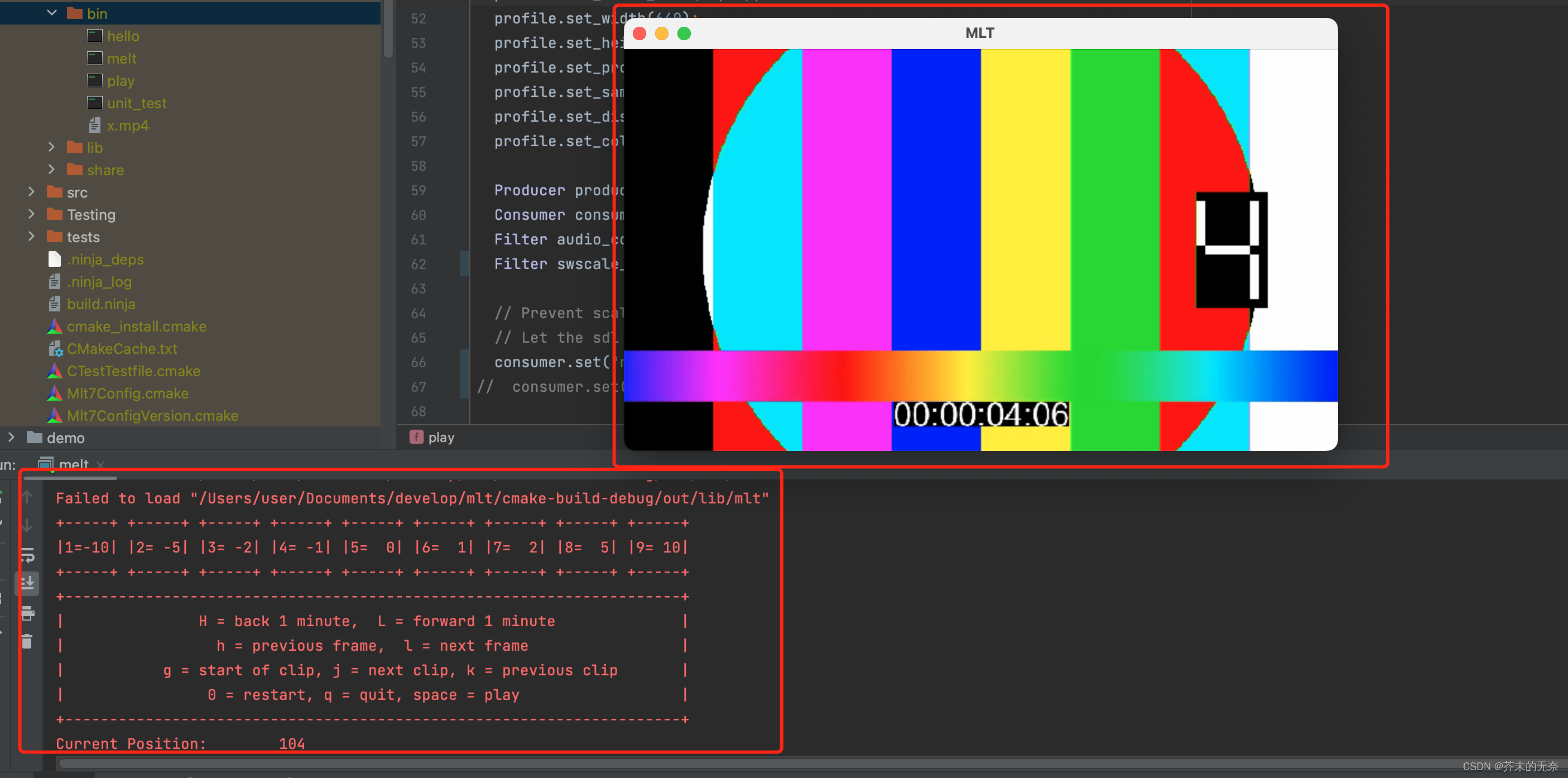Select Mlt7Config.cmake in project tree
The height and width of the screenshot is (778, 1568).
pyautogui.click(x=127, y=393)
